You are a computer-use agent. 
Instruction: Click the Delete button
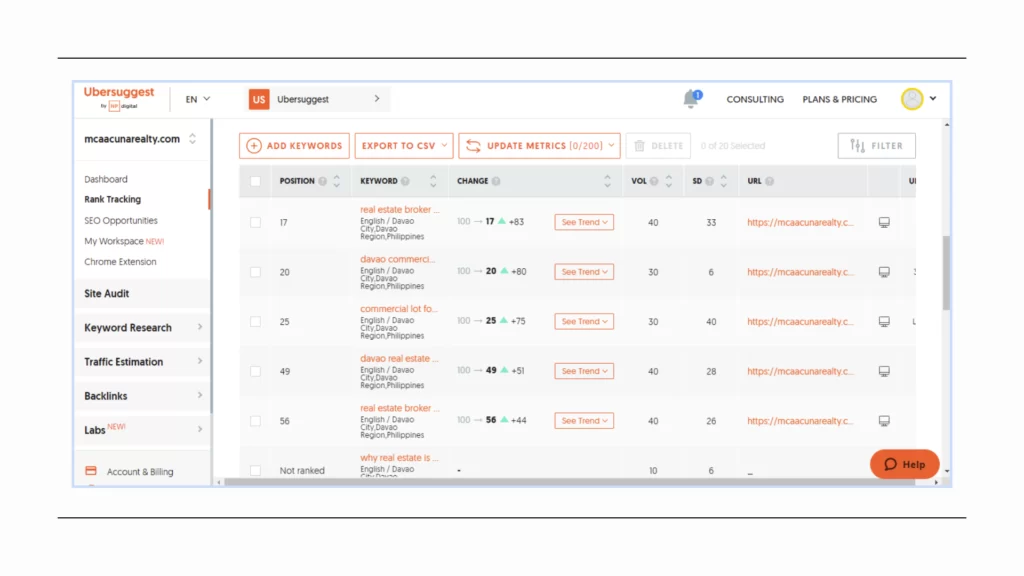click(x=658, y=146)
